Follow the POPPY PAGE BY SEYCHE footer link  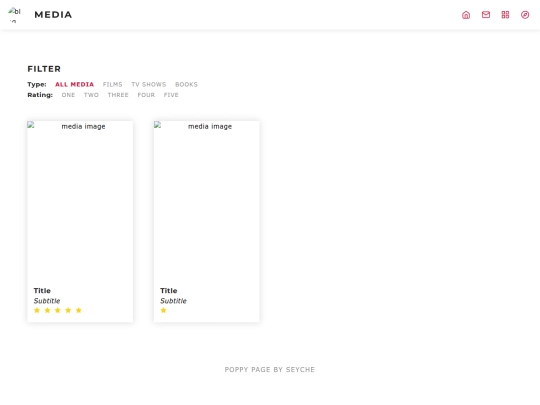[x=270, y=370]
